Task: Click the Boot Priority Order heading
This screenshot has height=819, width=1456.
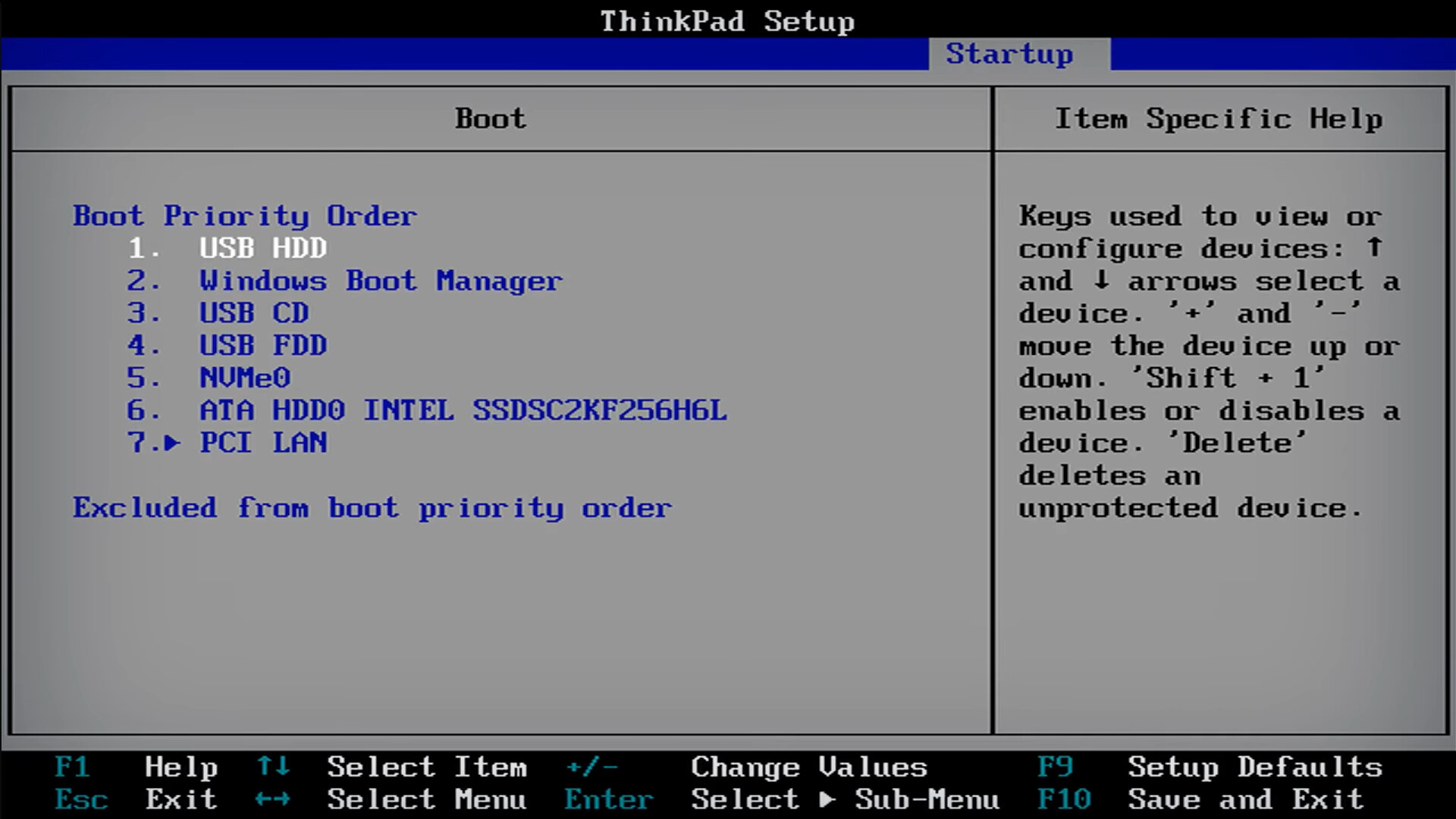Action: click(x=244, y=216)
